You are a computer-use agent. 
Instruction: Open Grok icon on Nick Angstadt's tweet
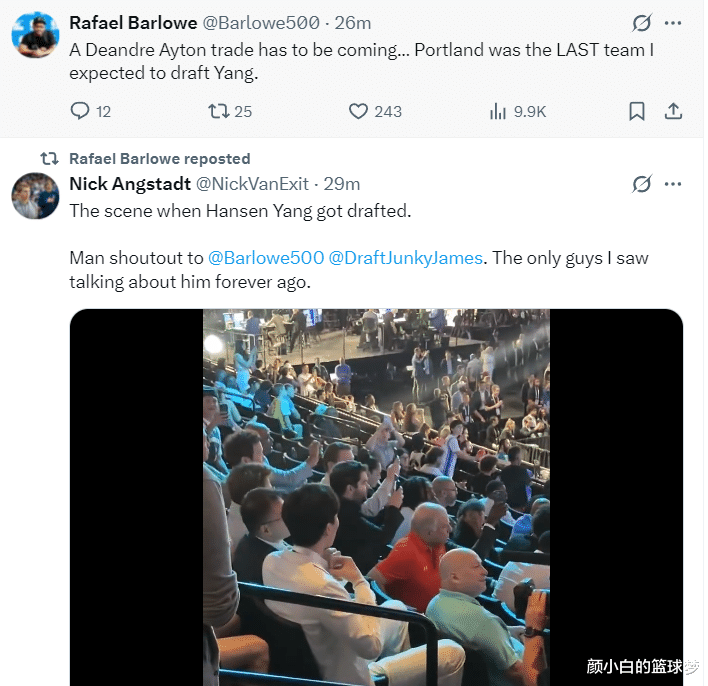(x=642, y=184)
